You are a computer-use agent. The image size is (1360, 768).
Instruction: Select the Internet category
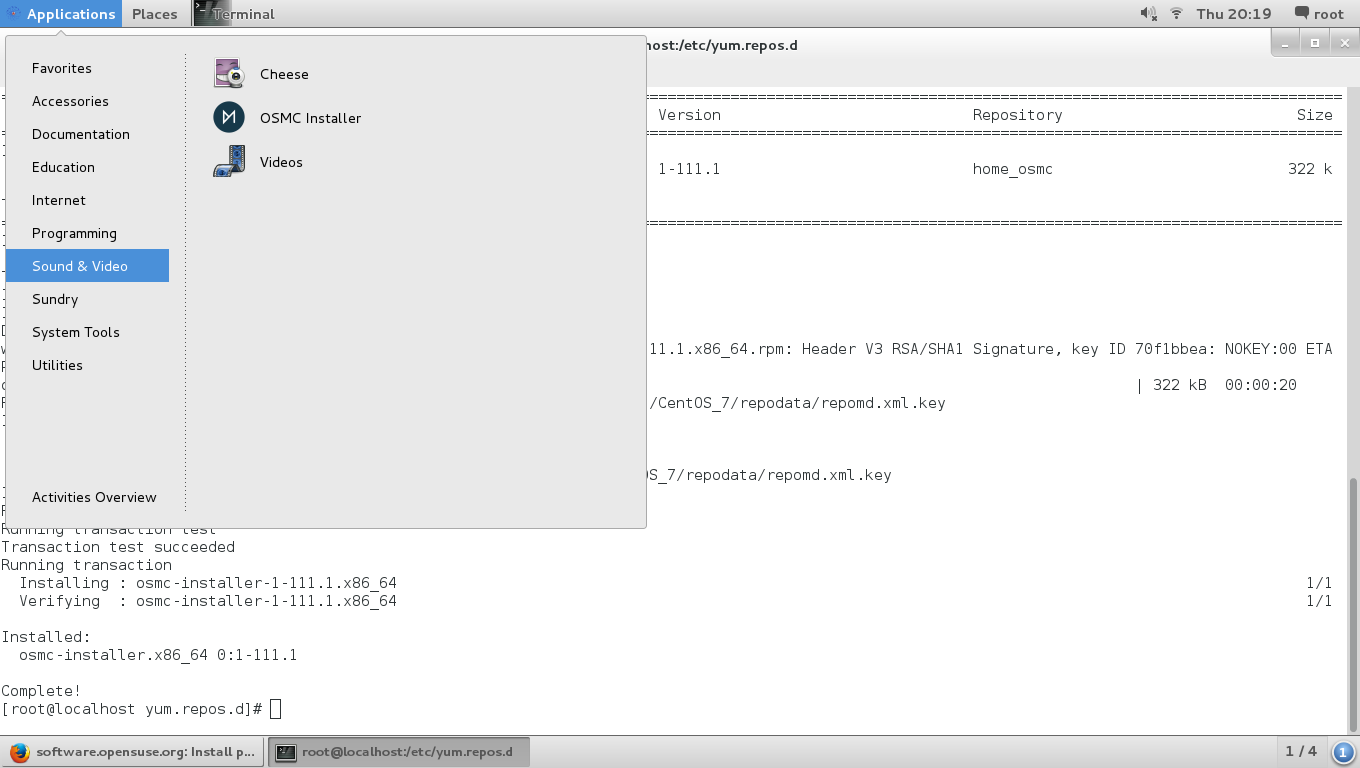(x=87, y=200)
